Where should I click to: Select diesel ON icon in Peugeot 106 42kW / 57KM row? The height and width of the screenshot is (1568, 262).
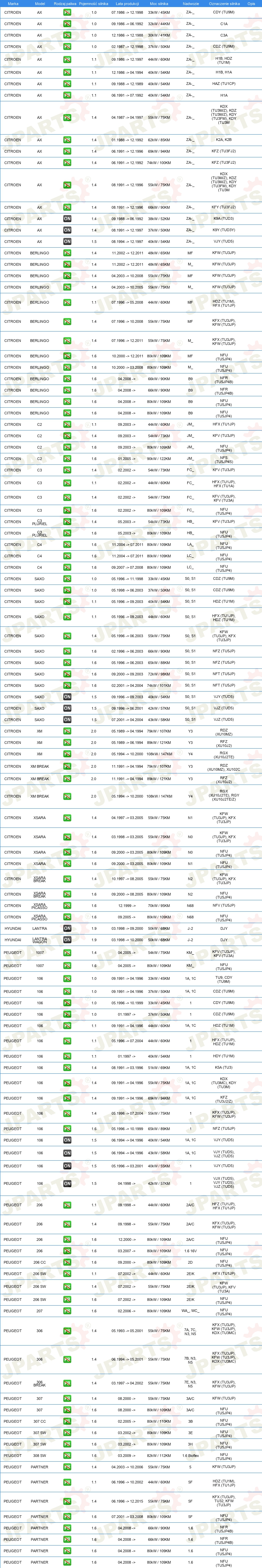click(x=67, y=1184)
